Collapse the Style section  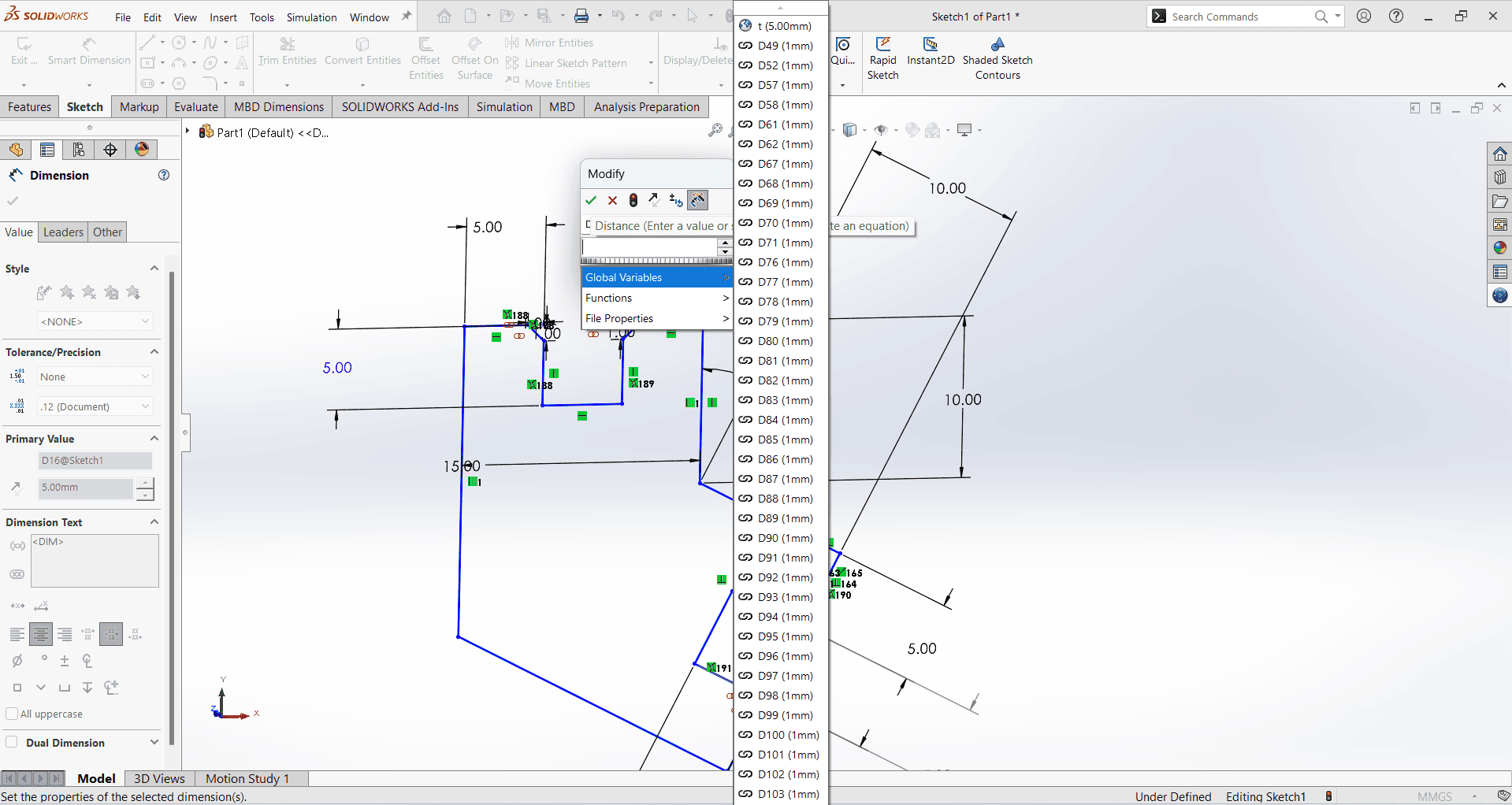tap(154, 269)
